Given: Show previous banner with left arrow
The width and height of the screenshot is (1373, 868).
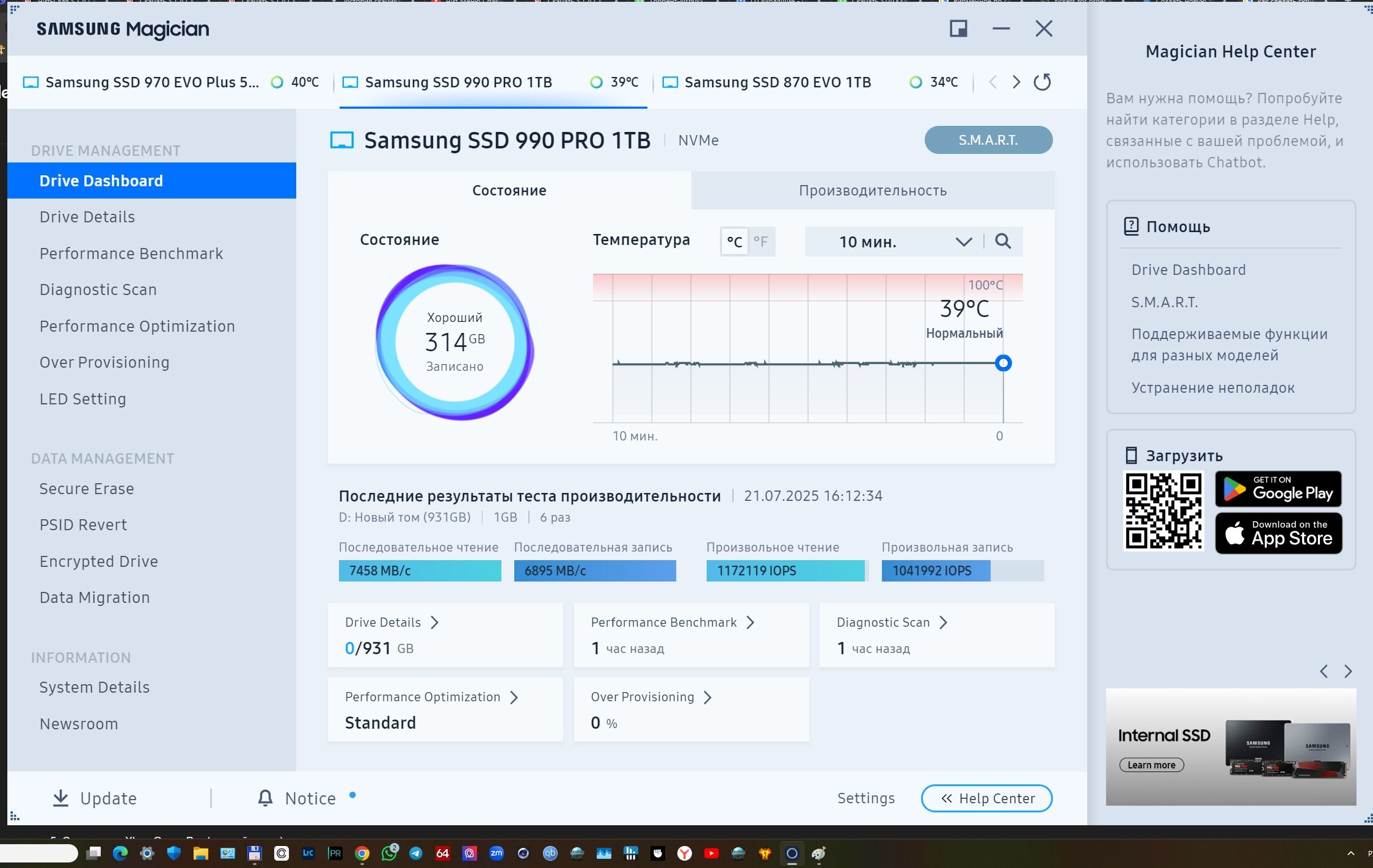Looking at the screenshot, I should [1324, 671].
